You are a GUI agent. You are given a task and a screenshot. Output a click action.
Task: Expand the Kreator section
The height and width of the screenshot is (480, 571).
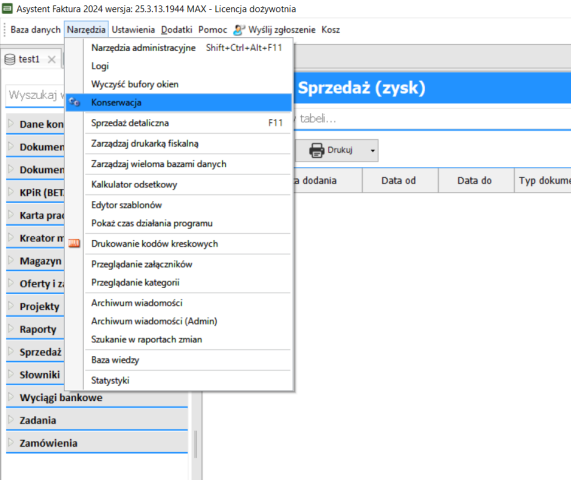11,237
